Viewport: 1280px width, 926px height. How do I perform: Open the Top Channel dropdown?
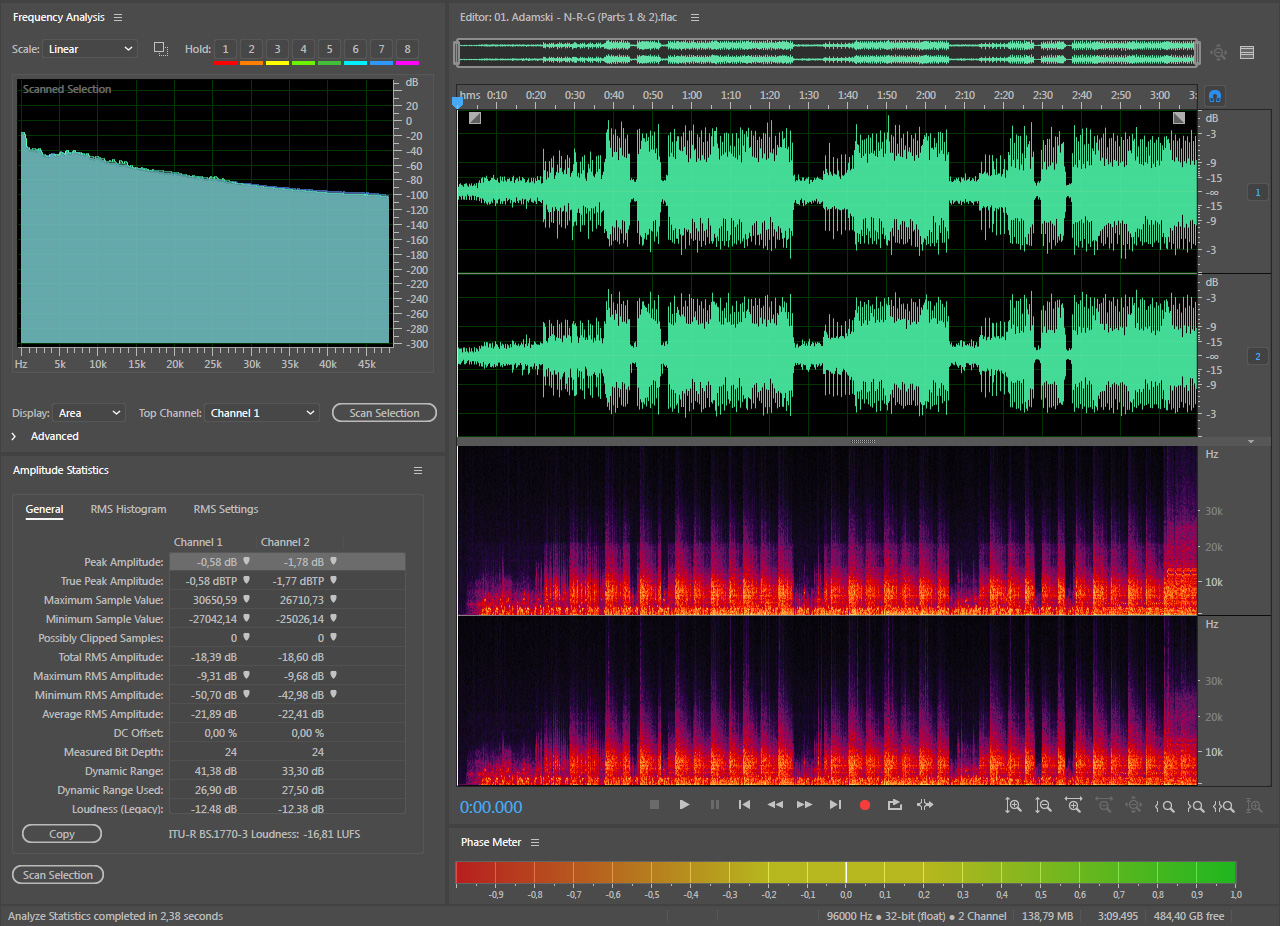[262, 413]
